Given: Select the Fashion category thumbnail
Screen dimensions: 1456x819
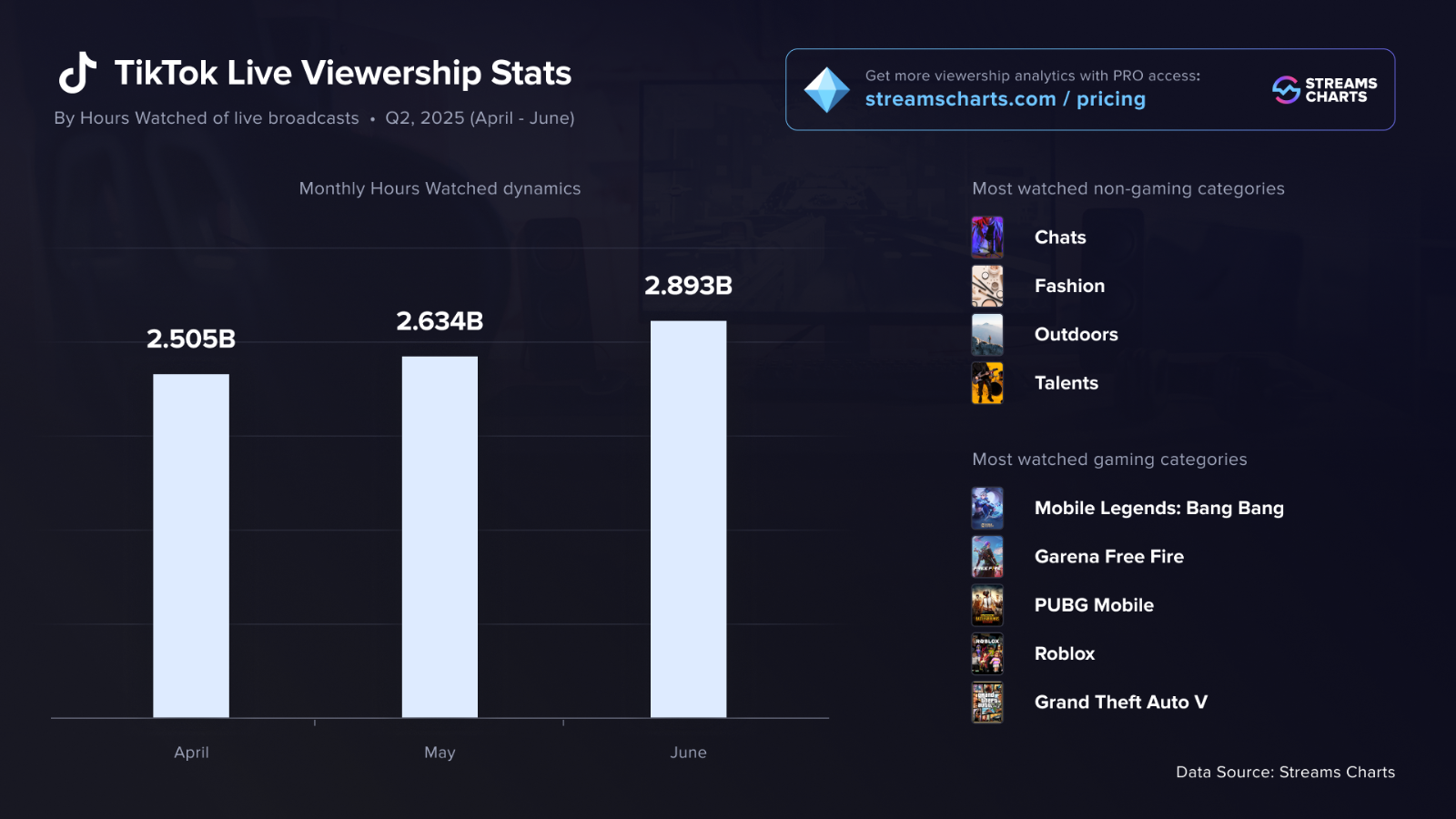Looking at the screenshot, I should [x=987, y=286].
